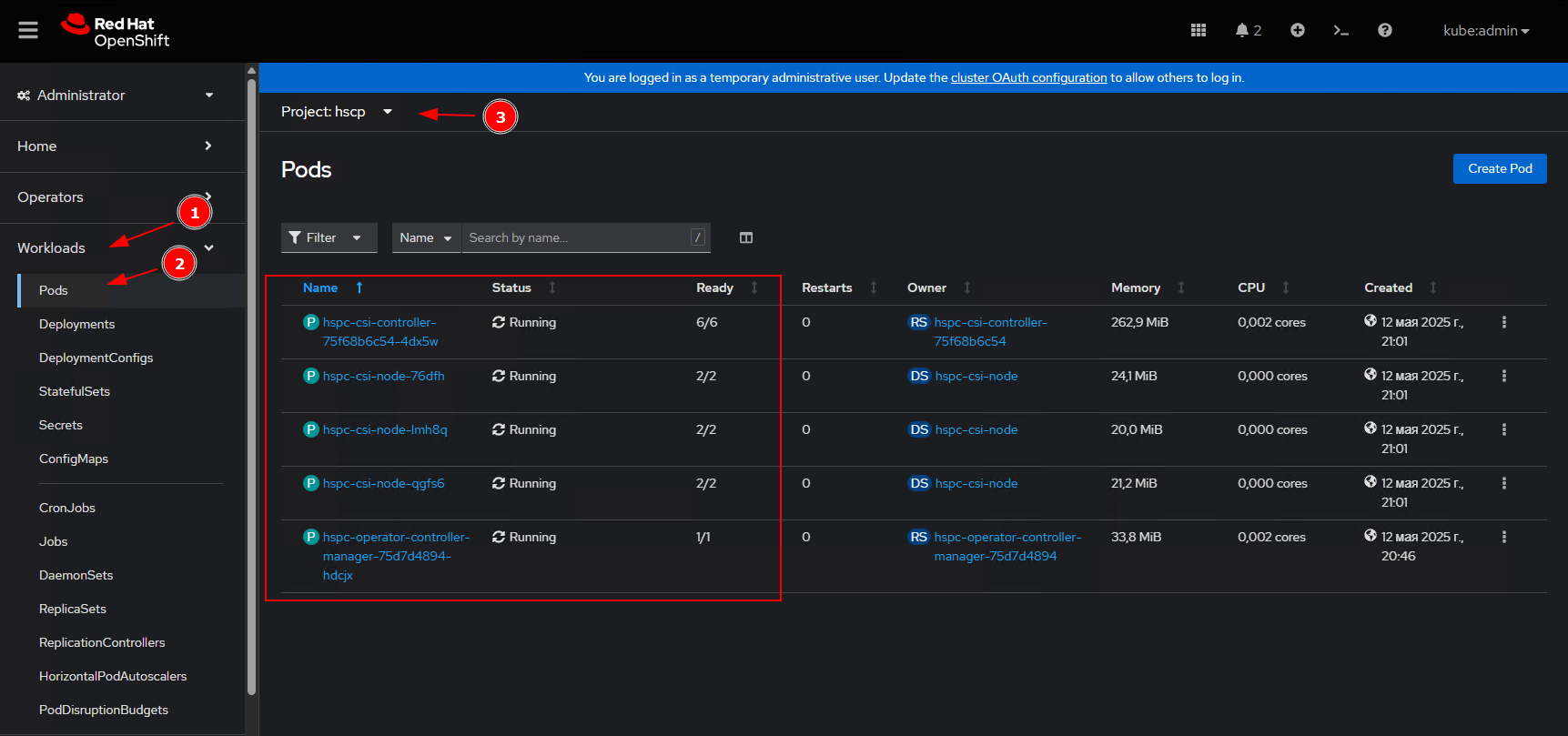Open kebab menu for hspc-csi-controller pod
1568x736 pixels.
coord(1504,322)
